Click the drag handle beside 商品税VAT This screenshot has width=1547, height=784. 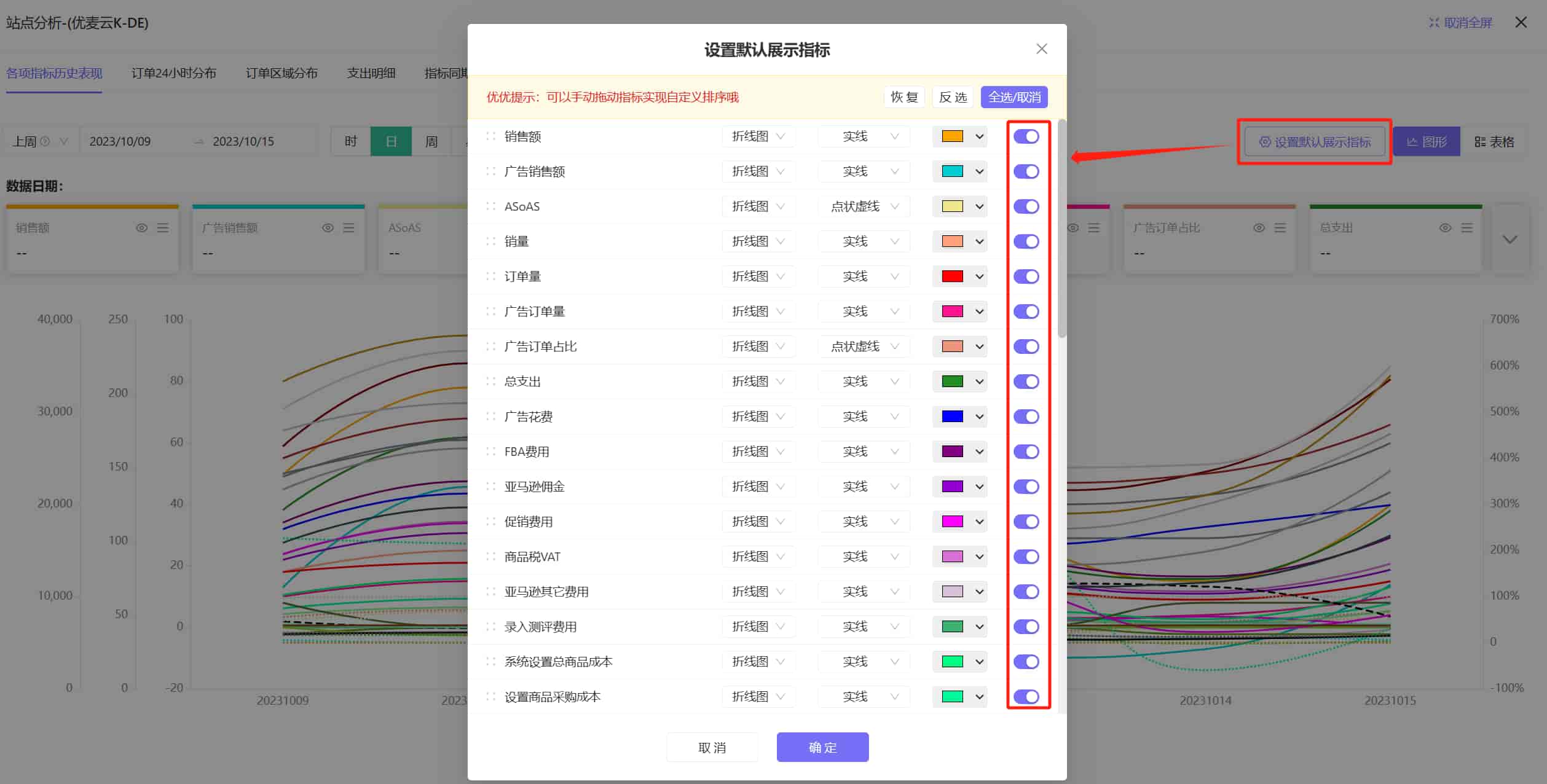pos(490,557)
